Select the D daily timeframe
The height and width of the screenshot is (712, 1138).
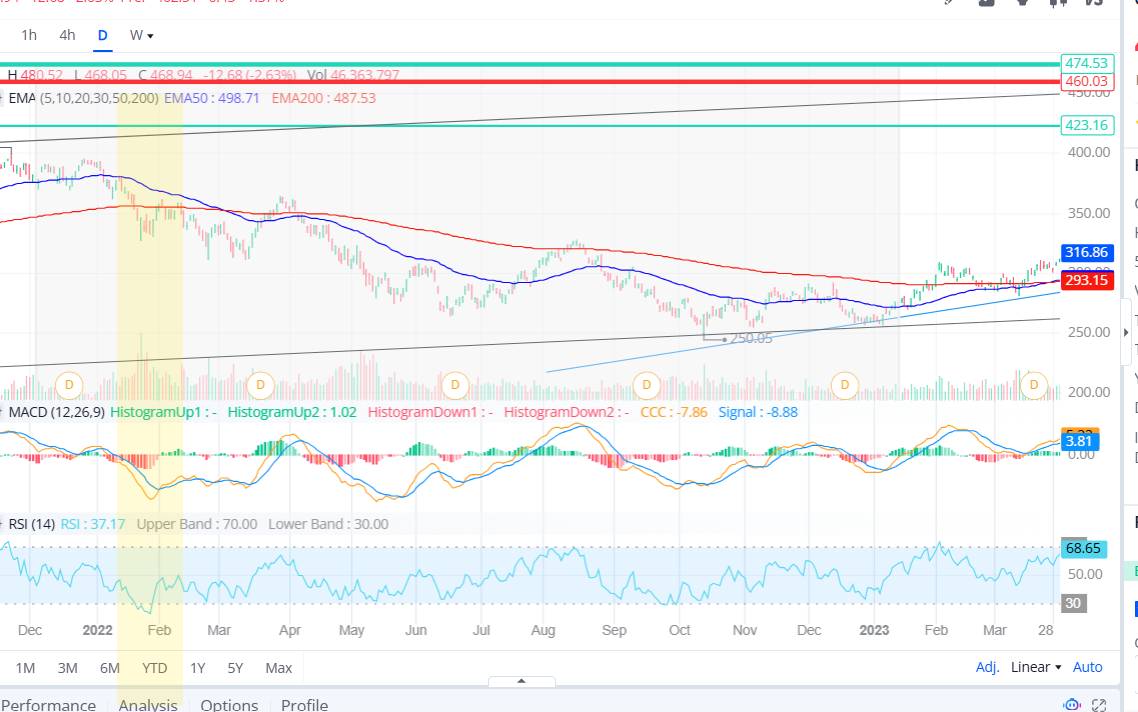tap(102, 35)
